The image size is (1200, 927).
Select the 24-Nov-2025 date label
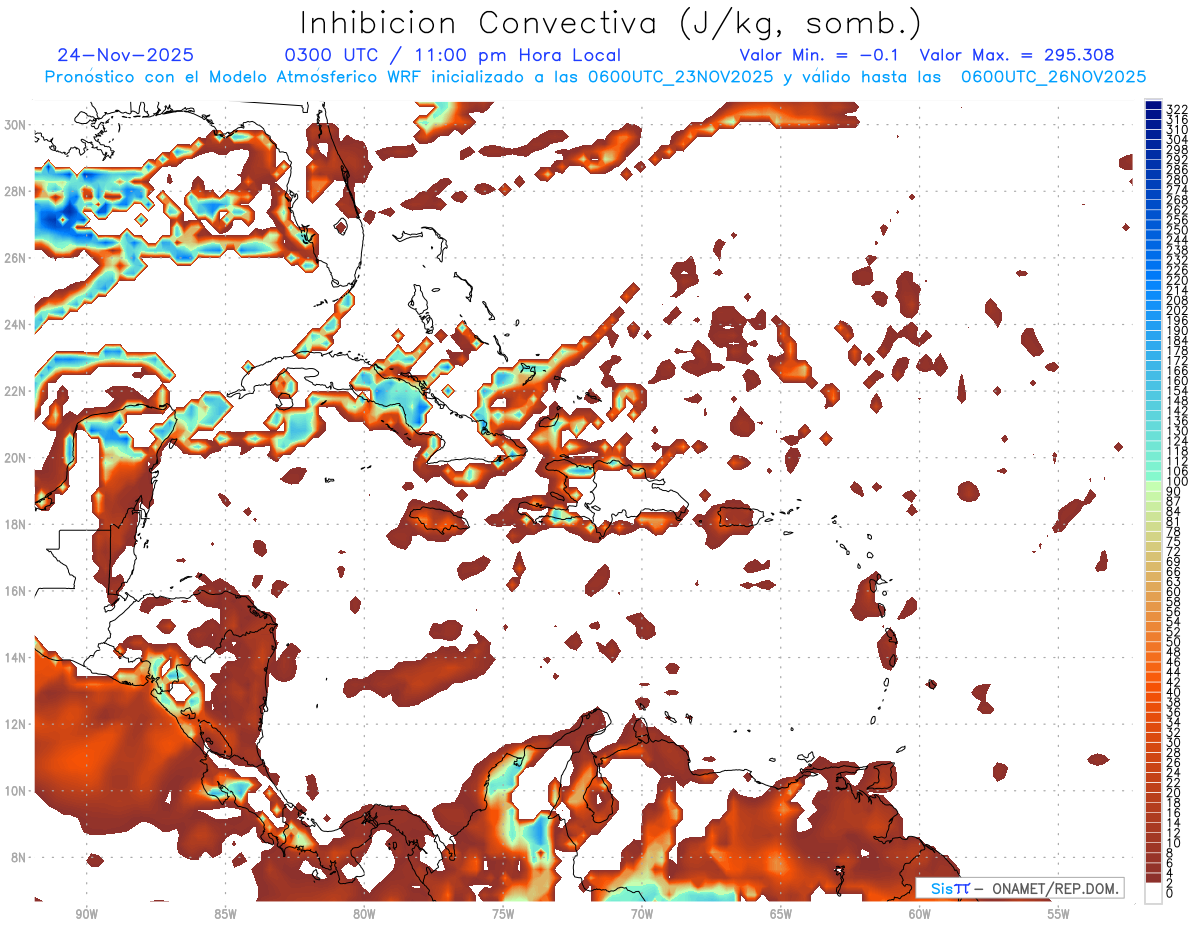(x=126, y=55)
